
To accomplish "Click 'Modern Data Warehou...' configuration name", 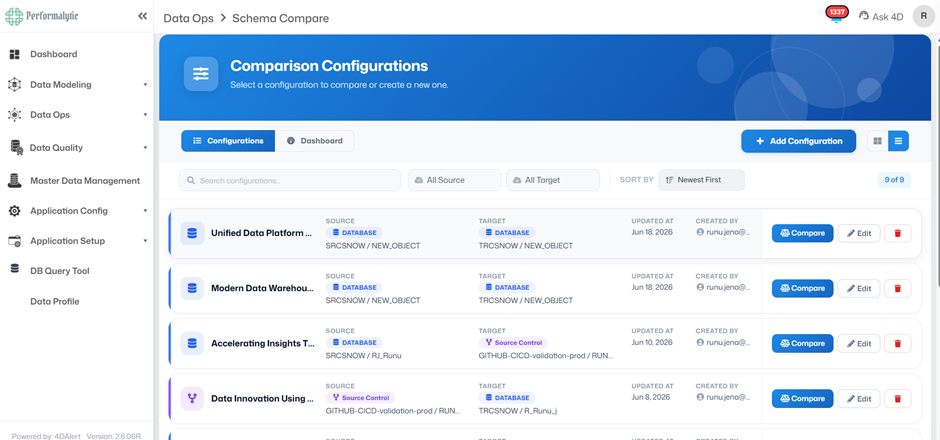I will (x=262, y=288).
